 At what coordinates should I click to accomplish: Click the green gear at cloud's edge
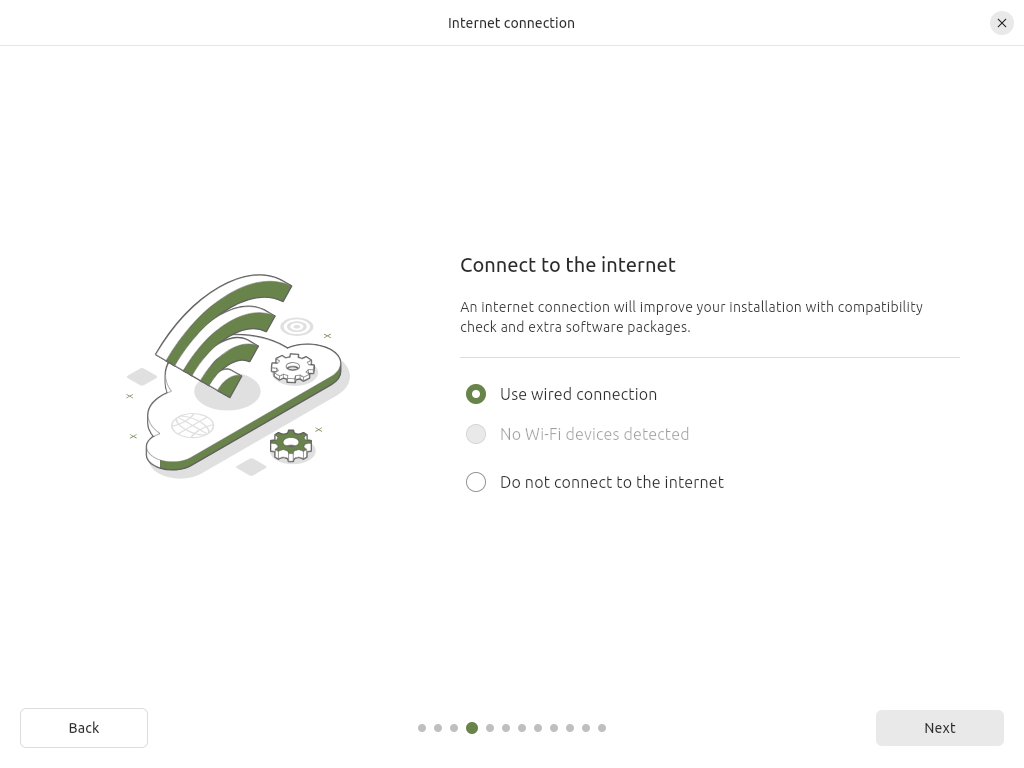pyautogui.click(x=291, y=445)
